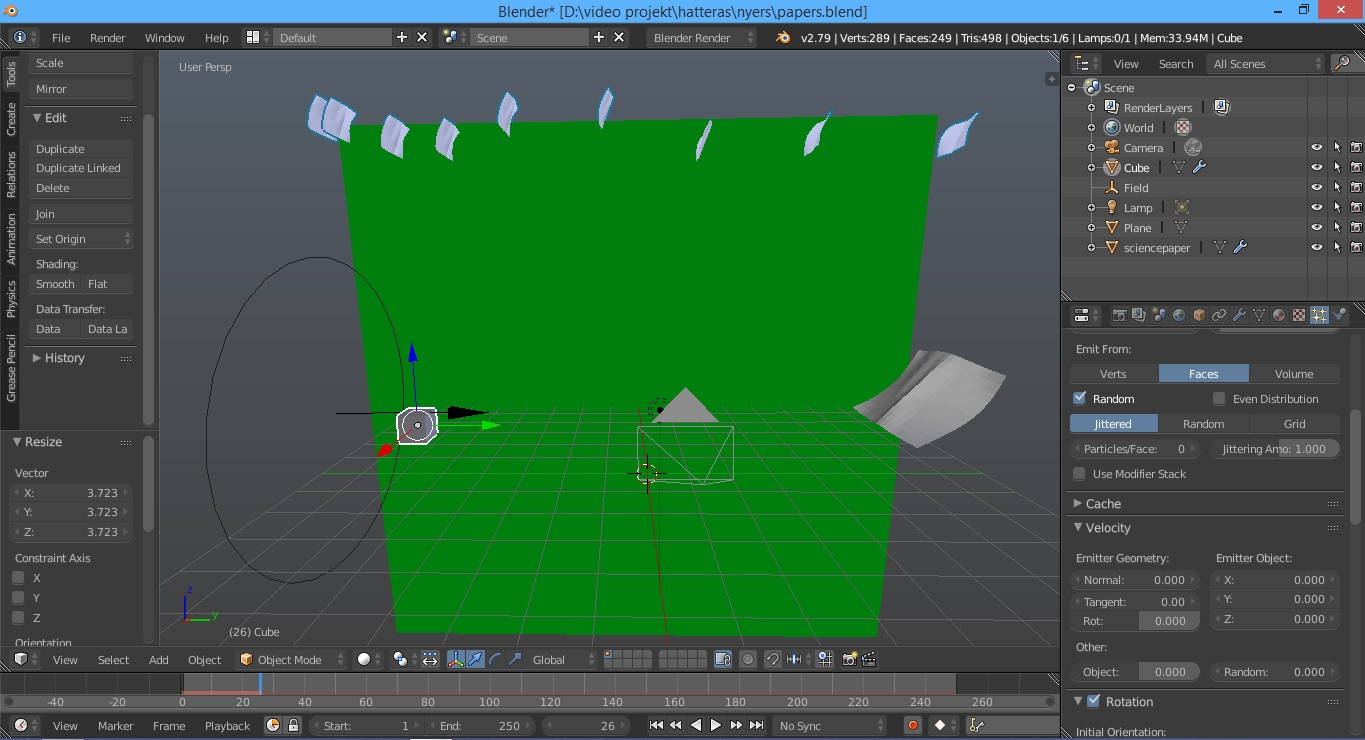Click the timeline lock icon
This screenshot has height=740, width=1365.
point(293,725)
